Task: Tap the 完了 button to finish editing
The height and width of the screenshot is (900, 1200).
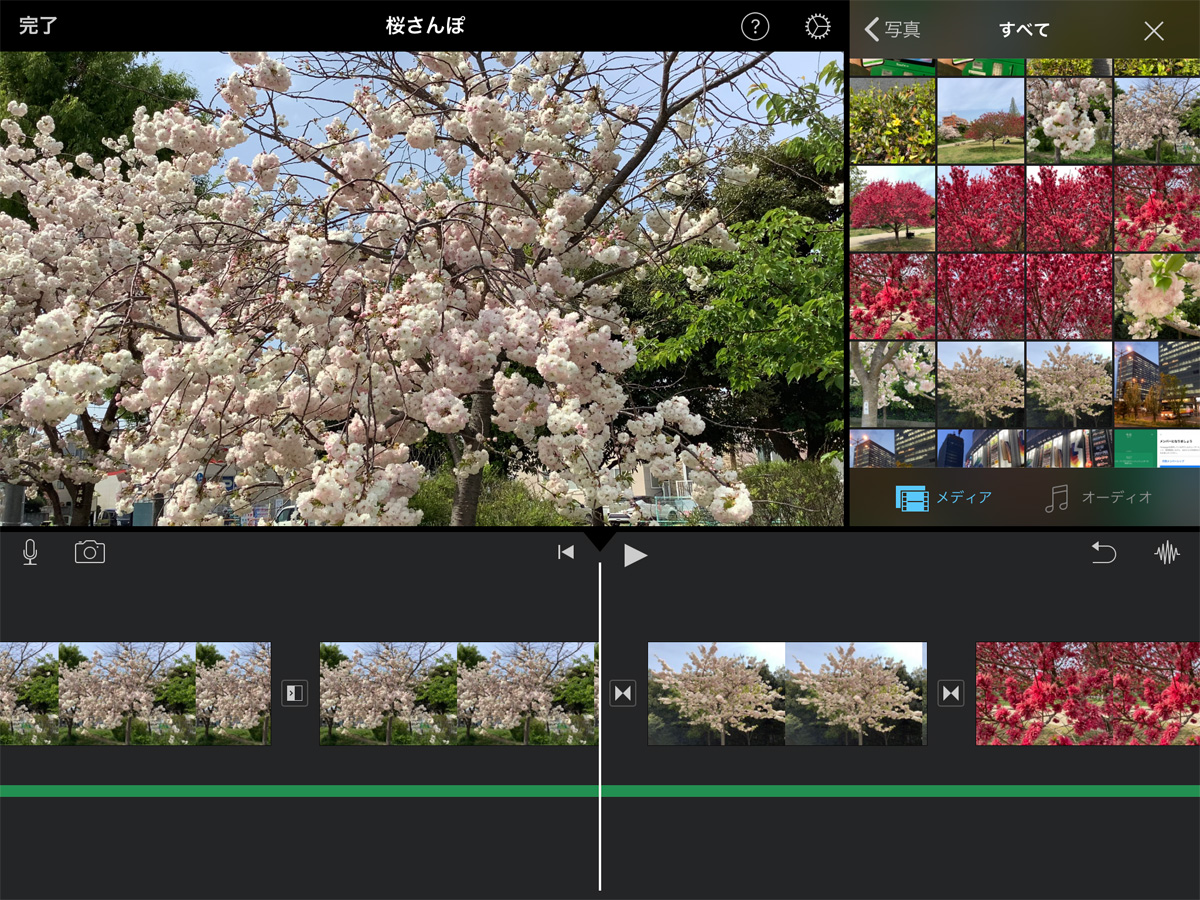Action: coord(38,26)
